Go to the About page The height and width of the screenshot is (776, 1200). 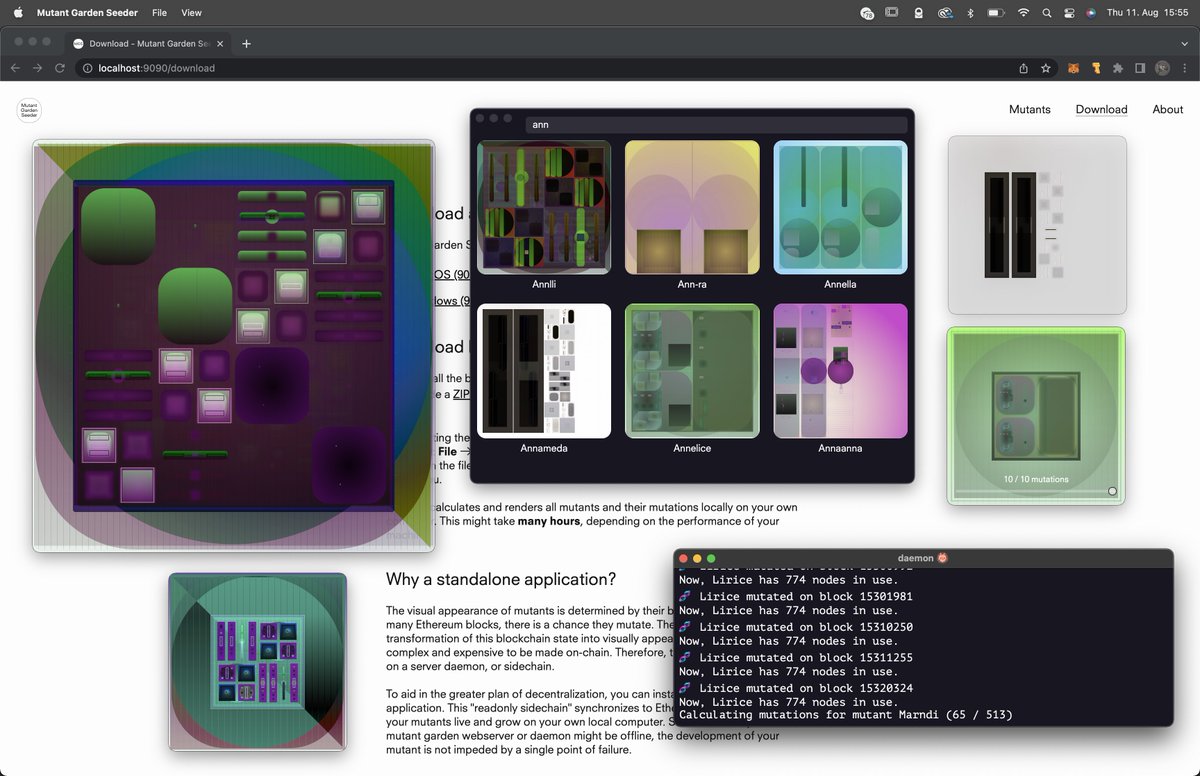coord(1167,110)
